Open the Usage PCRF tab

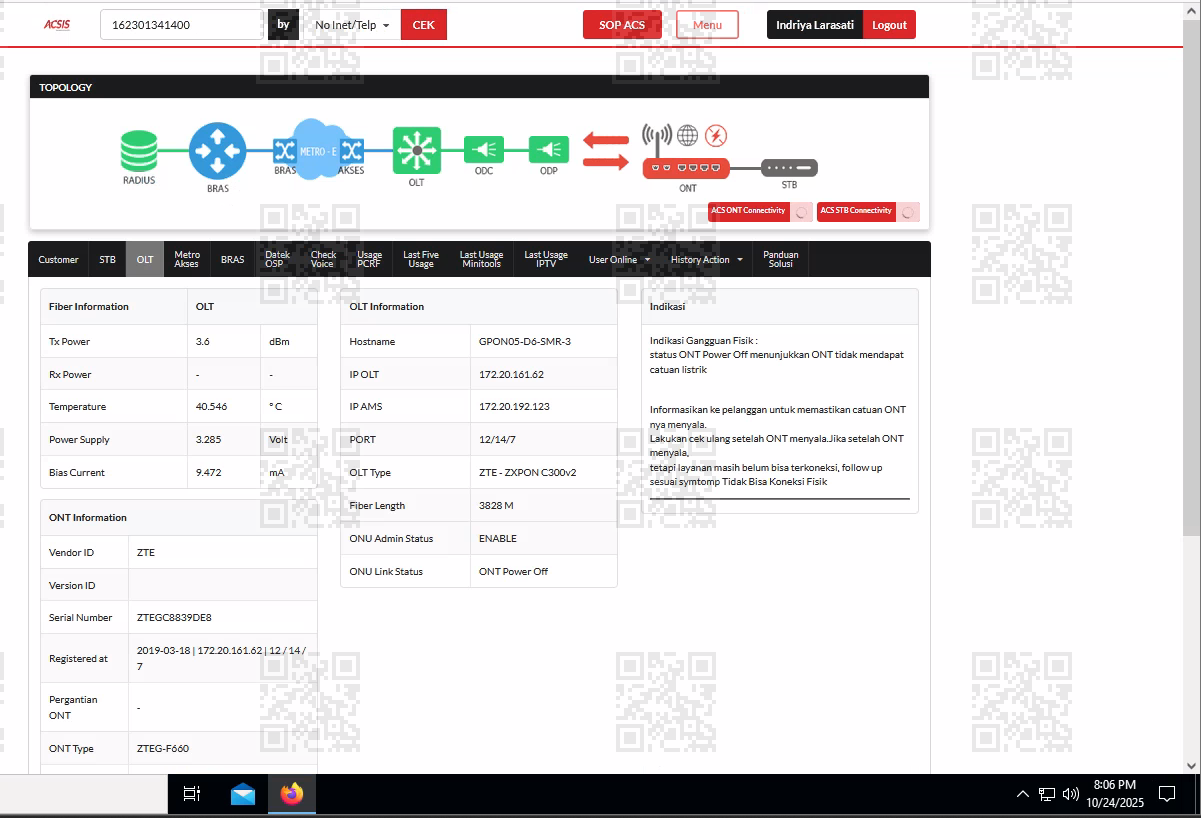(369, 260)
